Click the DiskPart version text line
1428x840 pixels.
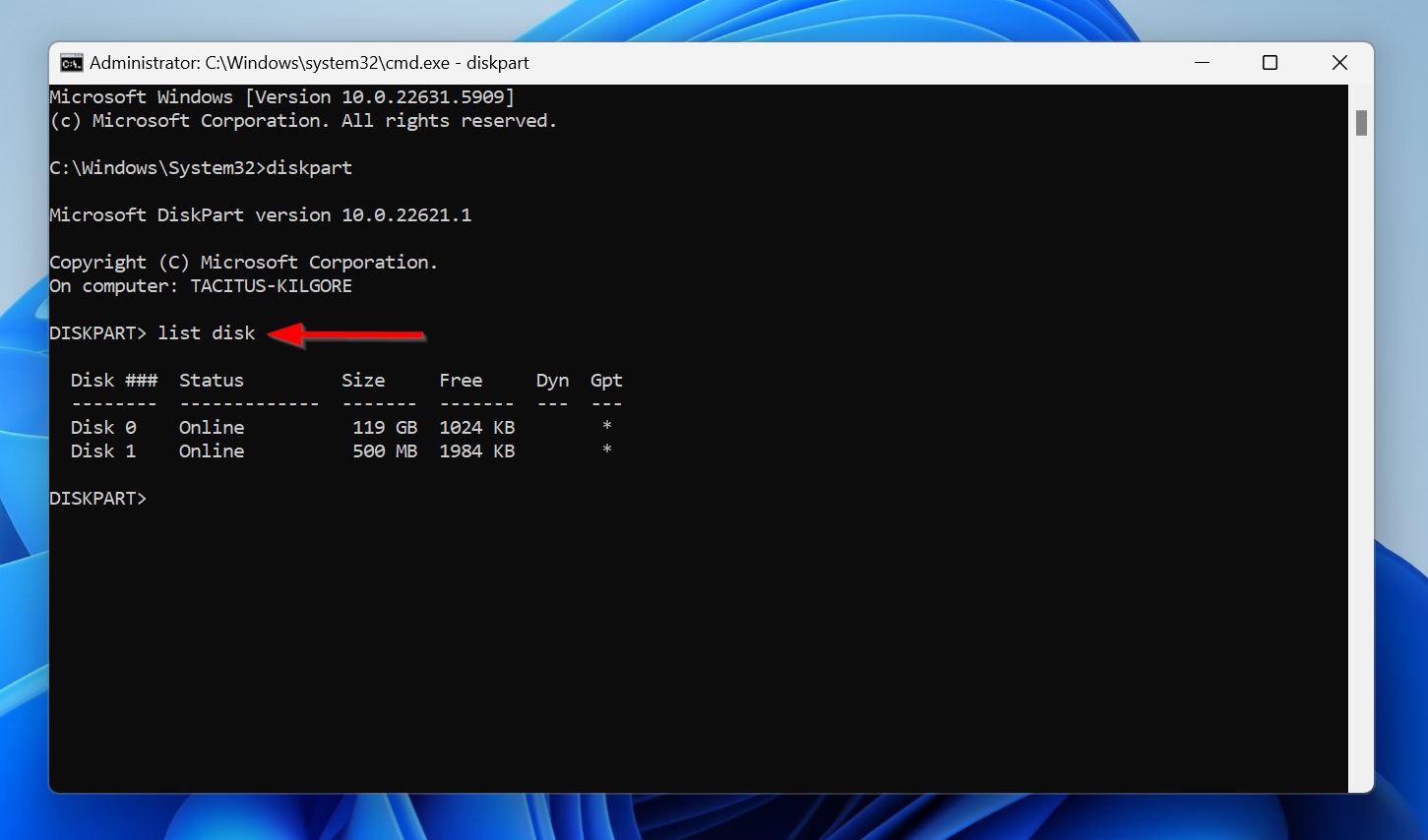point(260,214)
